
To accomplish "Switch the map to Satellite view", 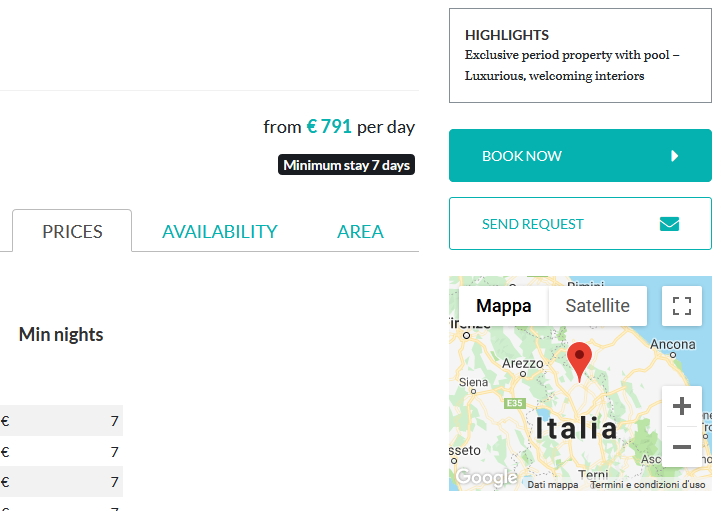I will tap(597, 306).
